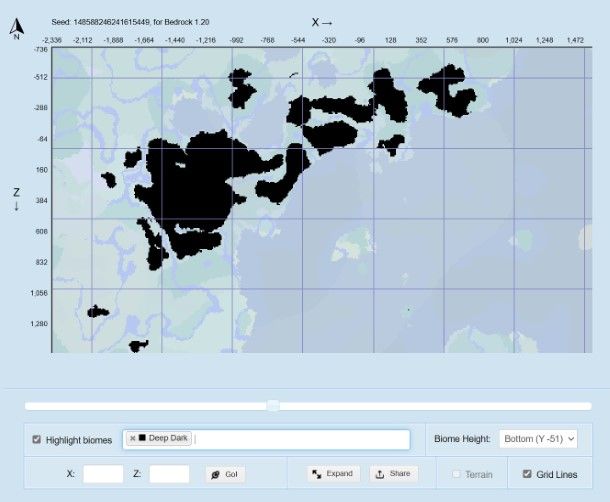Disable the Grid Lines checkbox
Viewport: 610px width, 502px height.
point(526,474)
